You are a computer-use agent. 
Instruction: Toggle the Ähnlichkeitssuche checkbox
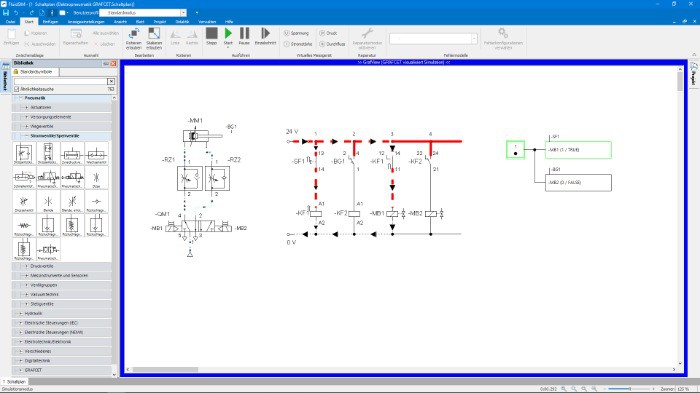point(17,89)
